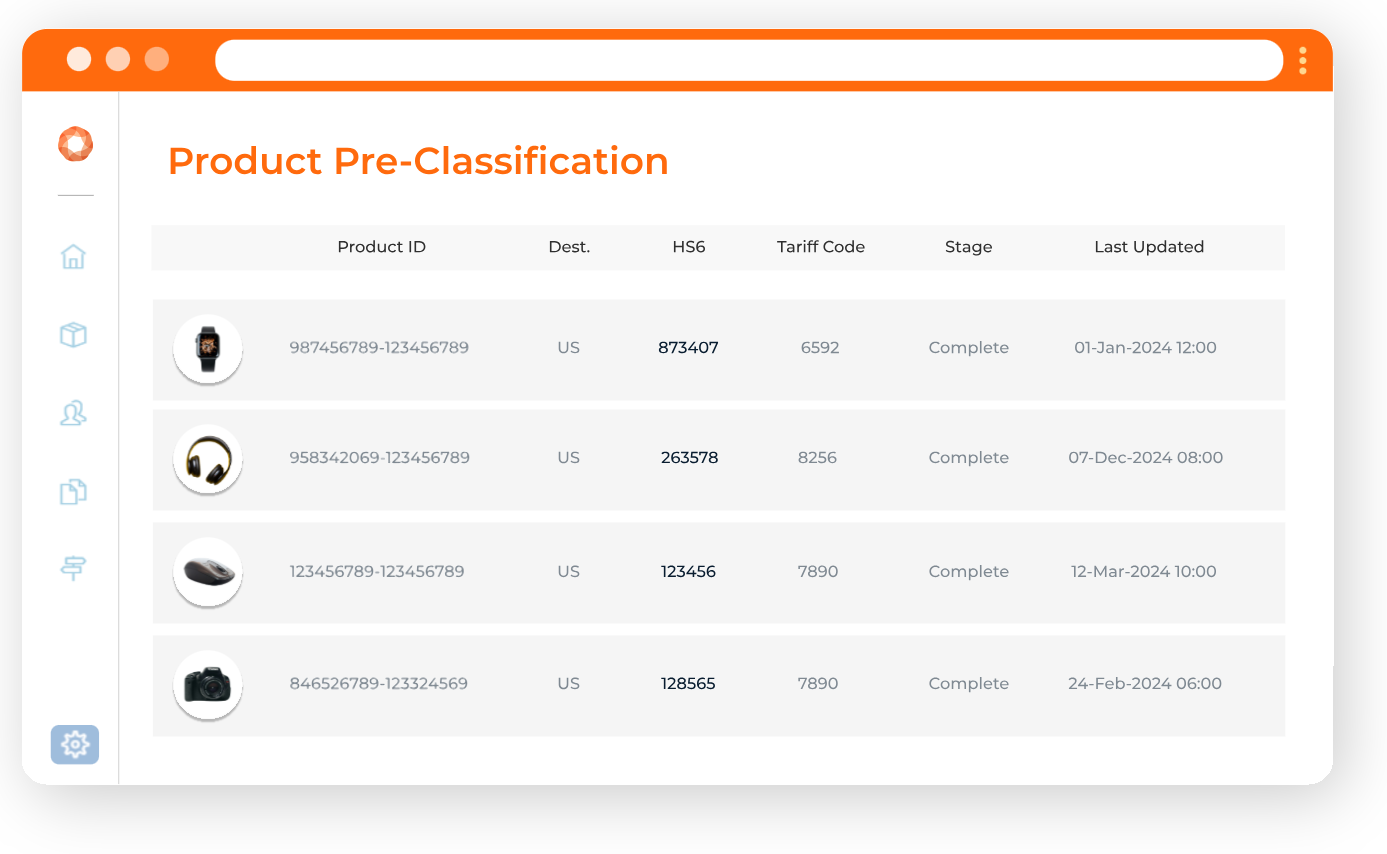Click the computer mouse thumbnail
The image size is (1387, 854).
tap(207, 573)
